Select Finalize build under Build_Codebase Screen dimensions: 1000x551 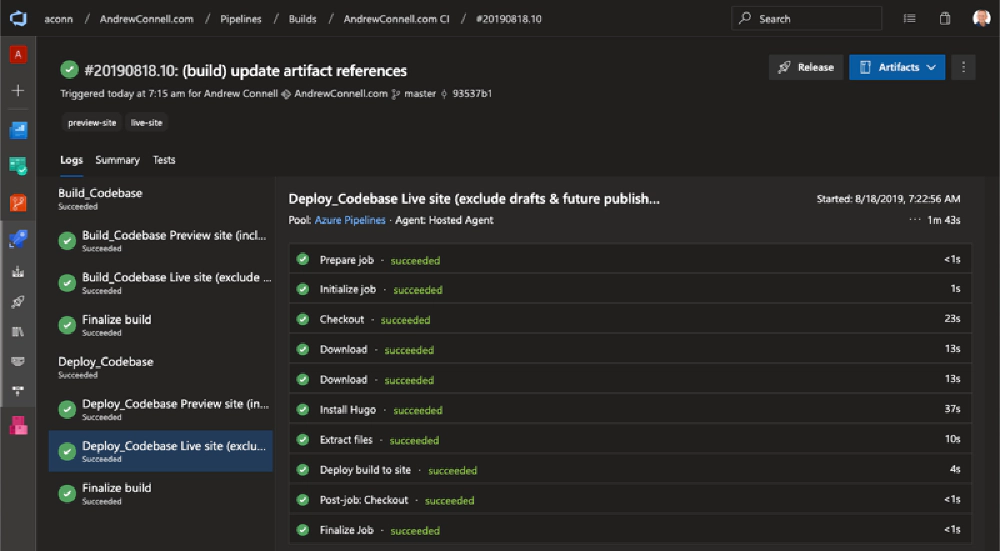click(161, 325)
